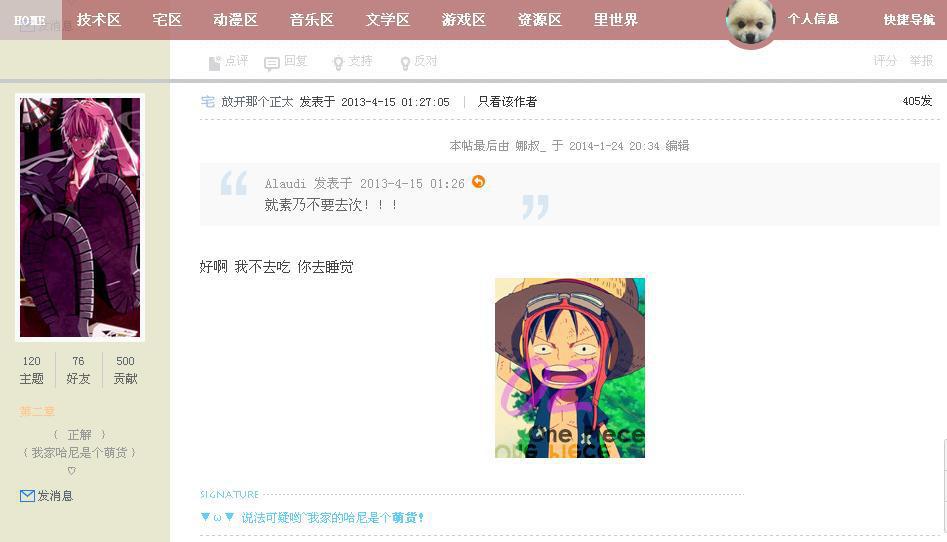Open the 里世界 menu item

point(615,20)
